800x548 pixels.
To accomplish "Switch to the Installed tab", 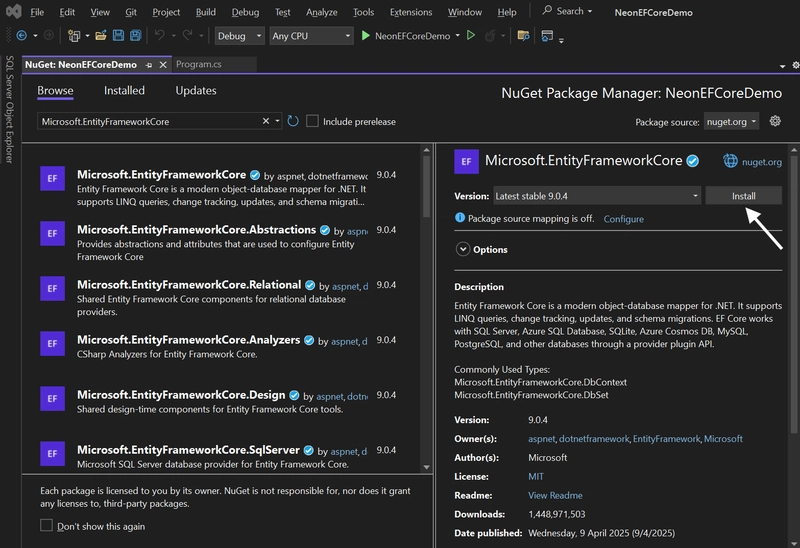I will 124,90.
